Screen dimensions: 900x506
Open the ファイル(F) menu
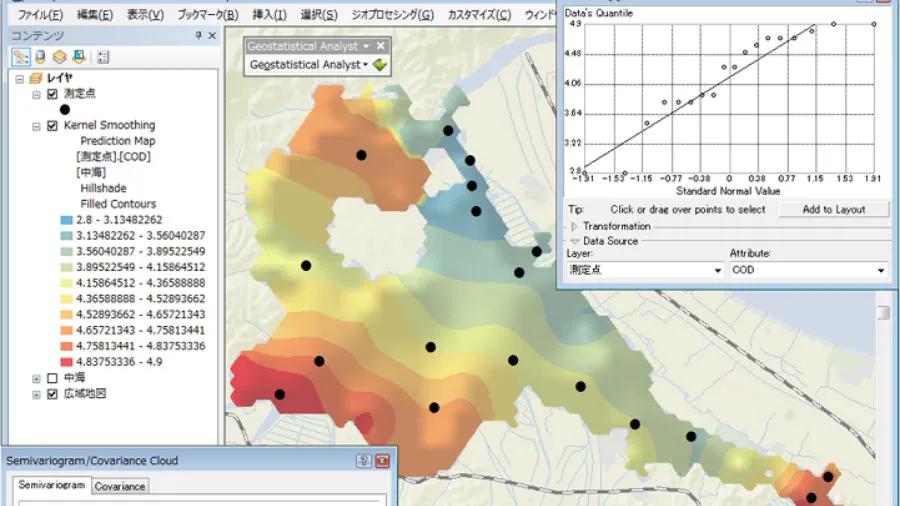(40, 15)
